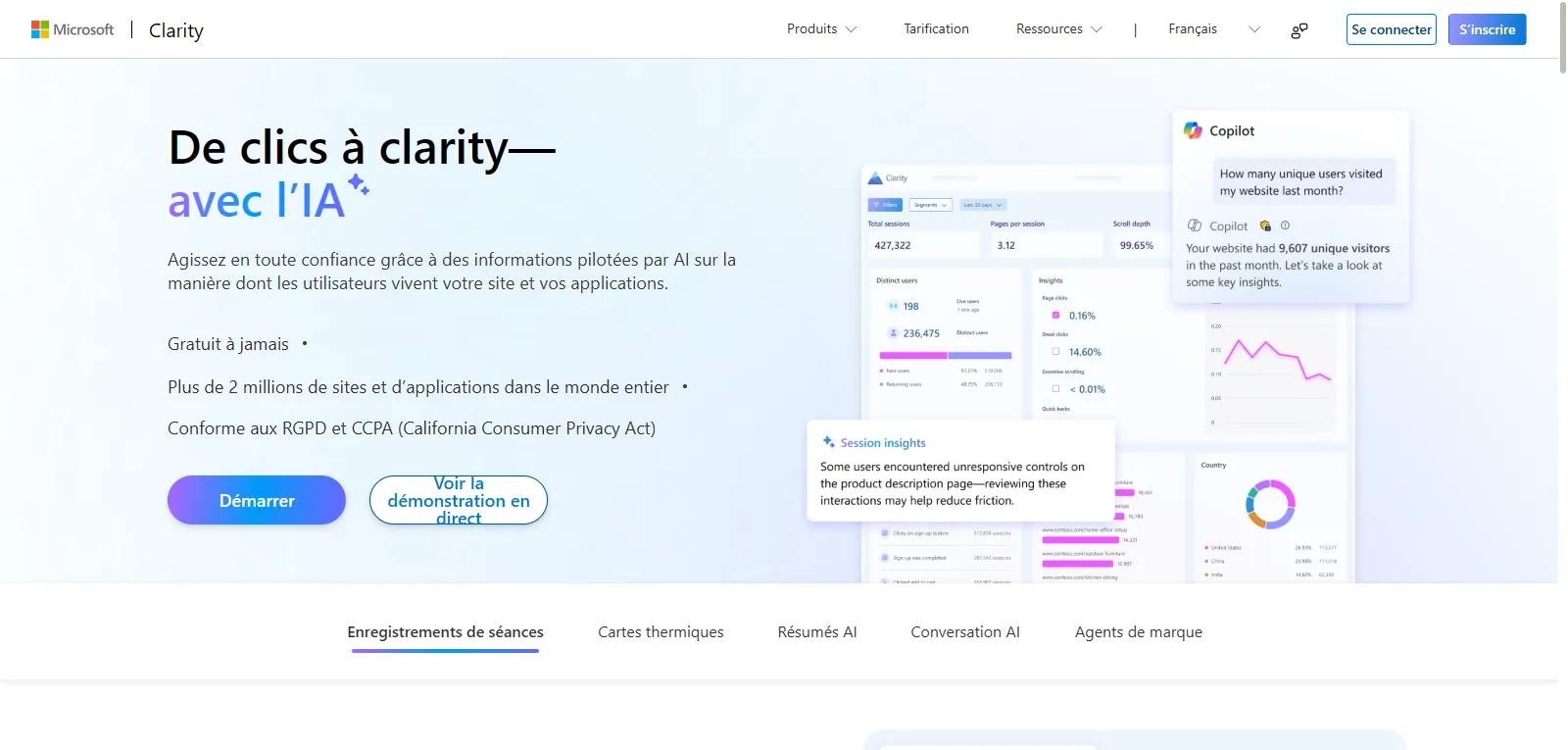The image size is (1568, 750).
Task: Click the 236,475 distinct users value
Action: 921,333
